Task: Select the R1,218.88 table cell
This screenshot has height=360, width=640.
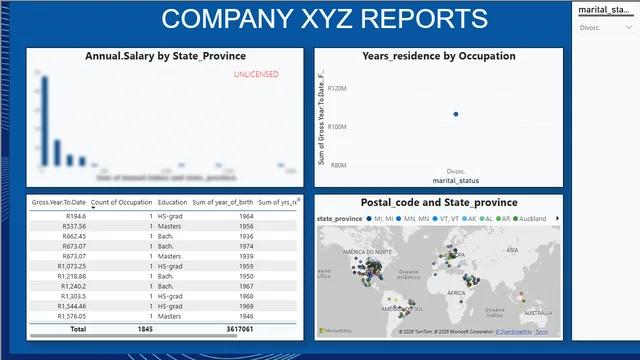Action: coord(72,276)
